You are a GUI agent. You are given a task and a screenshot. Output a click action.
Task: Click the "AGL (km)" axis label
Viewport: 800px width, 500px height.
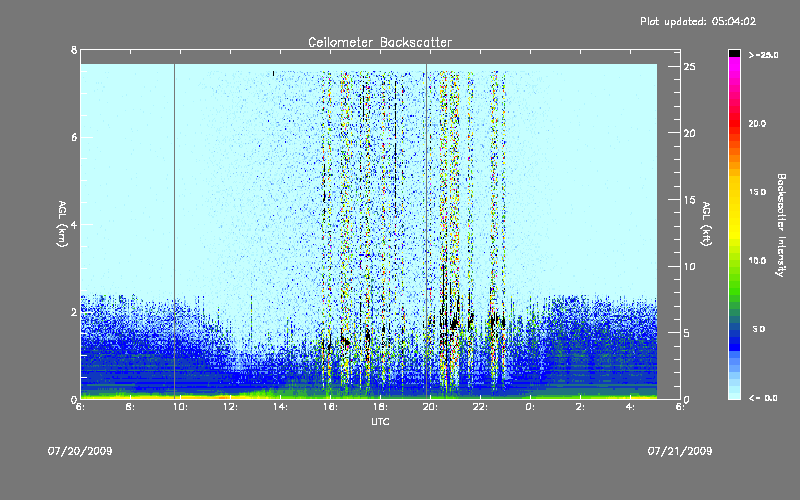click(62, 224)
